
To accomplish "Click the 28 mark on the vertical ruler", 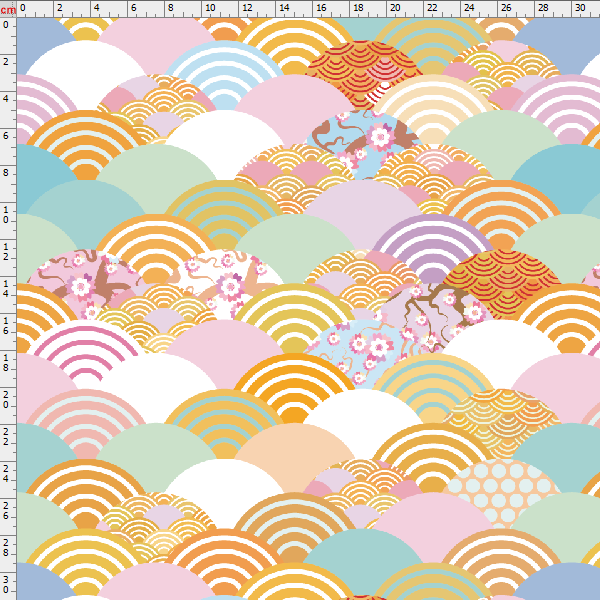I will (x=6, y=548).
